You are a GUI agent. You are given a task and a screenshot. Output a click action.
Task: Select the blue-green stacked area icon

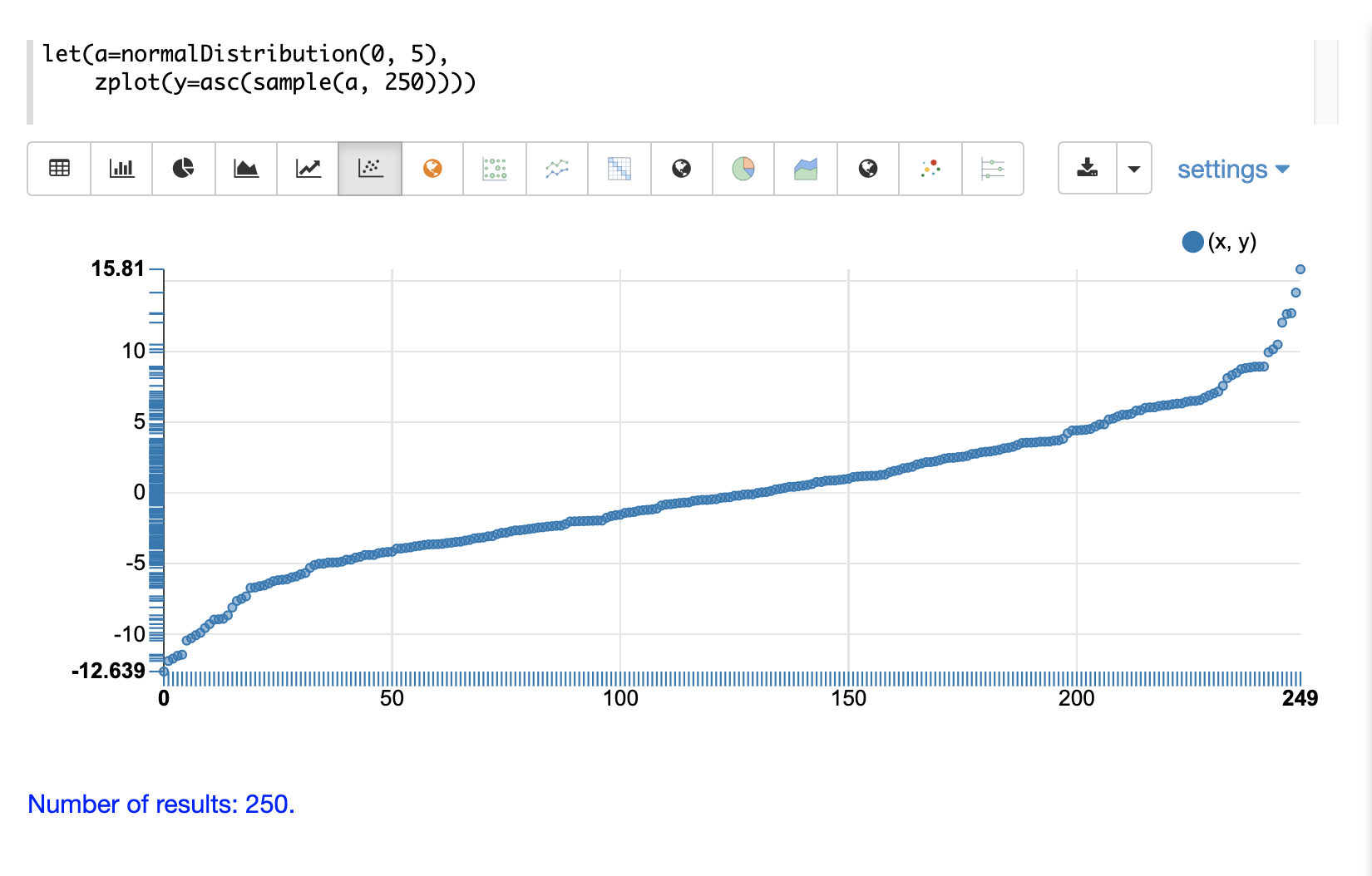(x=806, y=169)
